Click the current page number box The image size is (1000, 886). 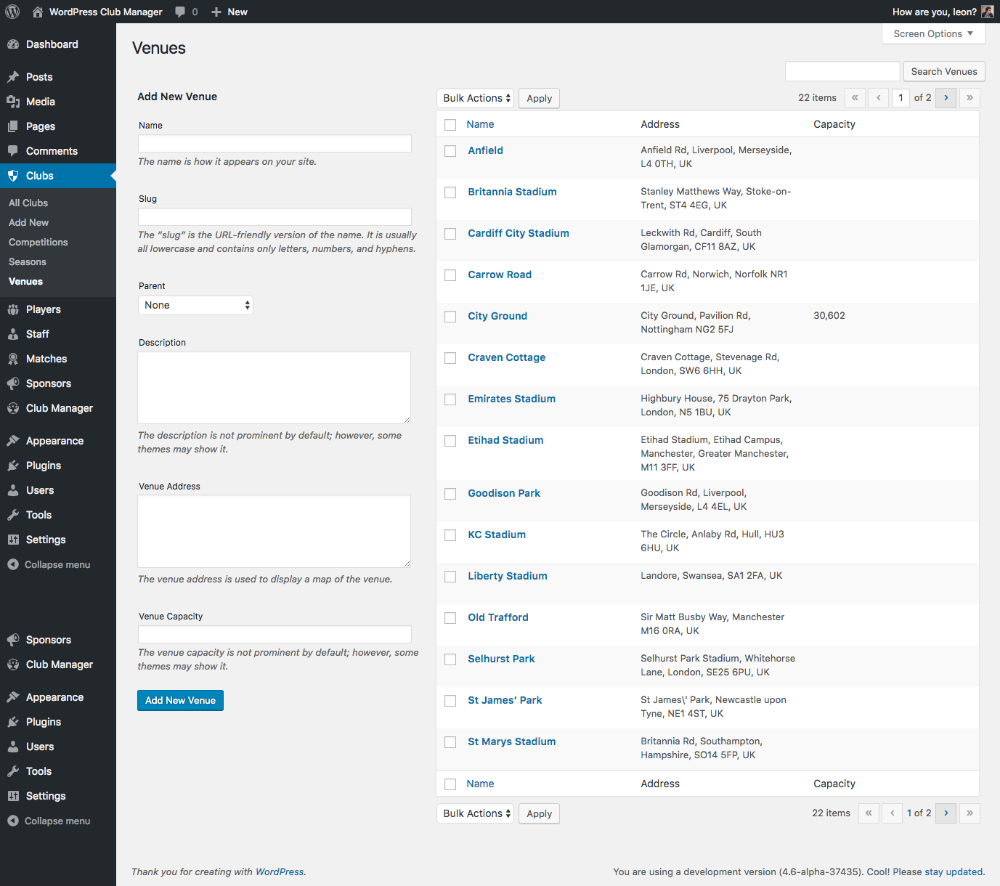[901, 98]
